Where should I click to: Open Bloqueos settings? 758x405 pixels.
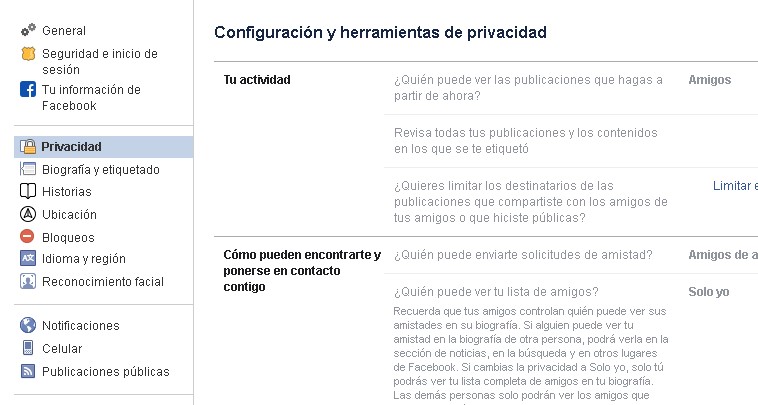point(68,238)
